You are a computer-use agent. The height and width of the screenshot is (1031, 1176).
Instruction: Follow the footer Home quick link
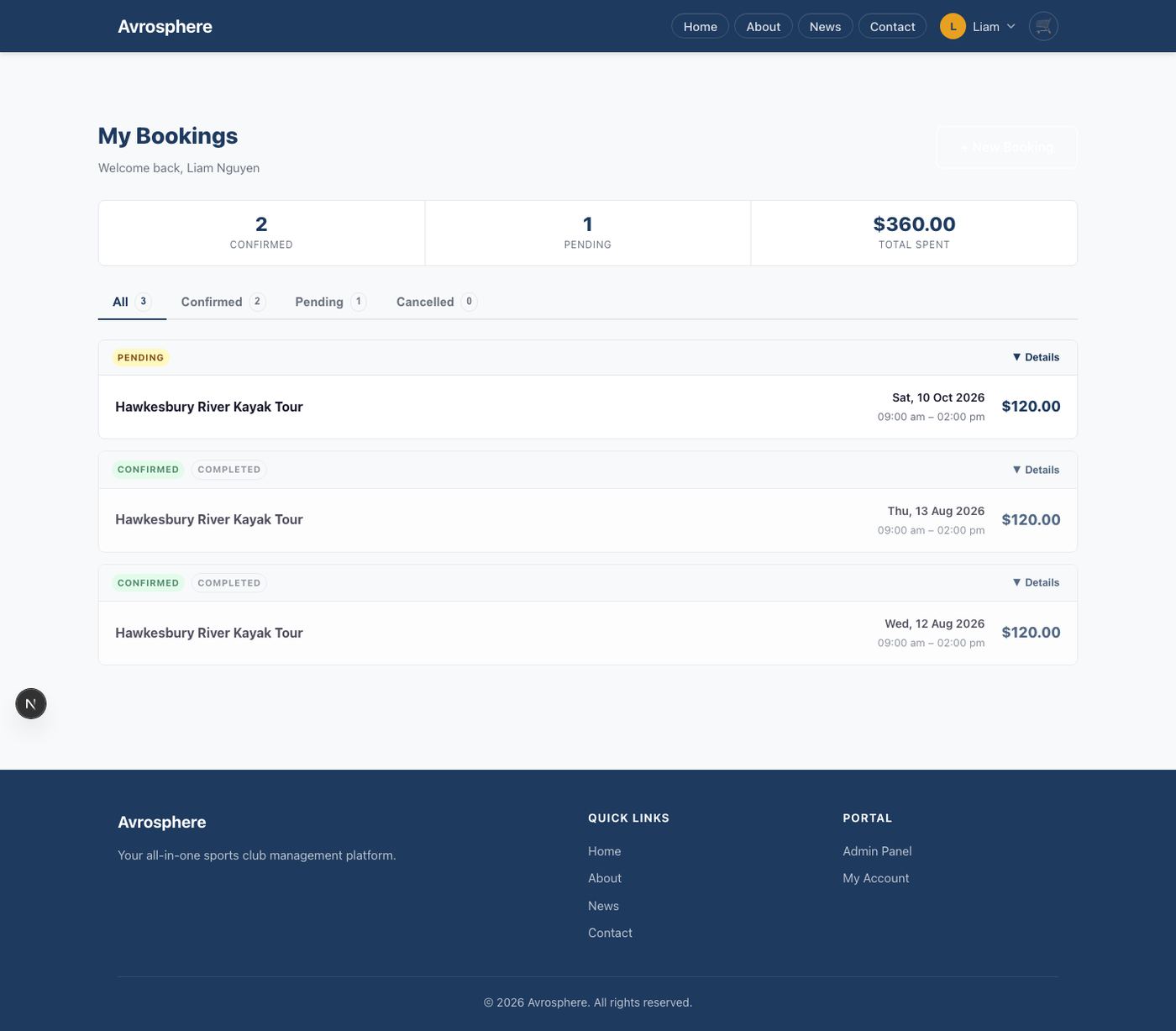click(x=604, y=851)
